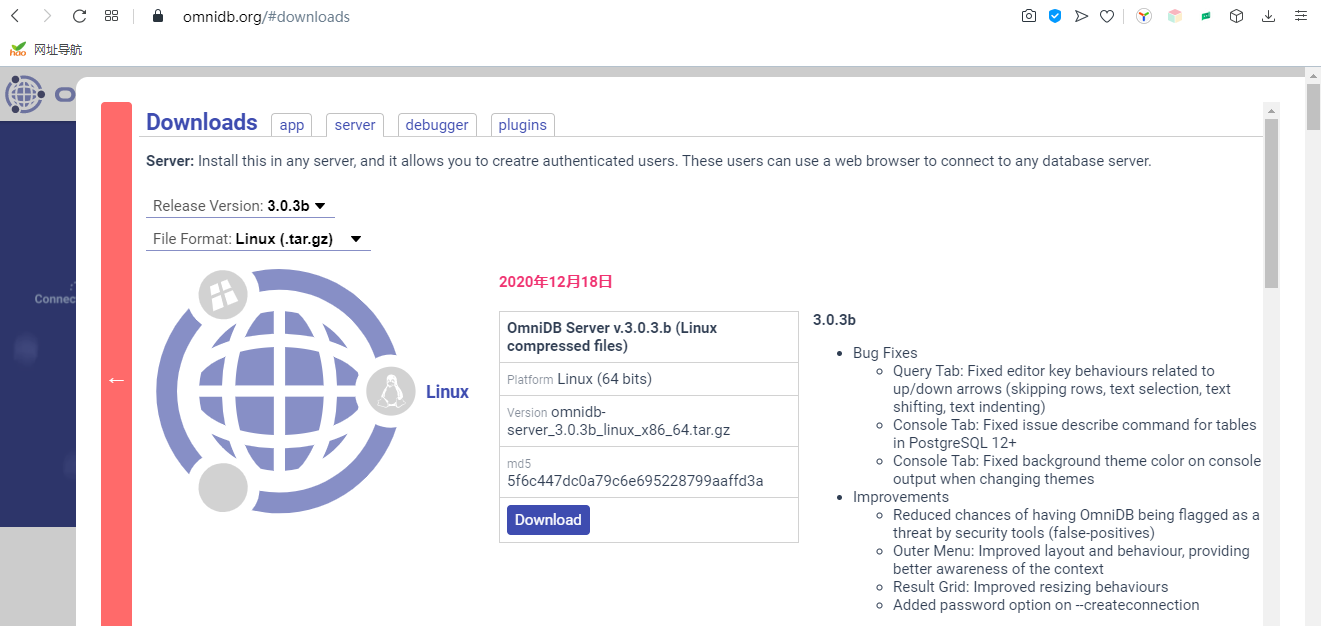1321x626 pixels.
Task: Click the blue Download button
Action: pos(548,520)
